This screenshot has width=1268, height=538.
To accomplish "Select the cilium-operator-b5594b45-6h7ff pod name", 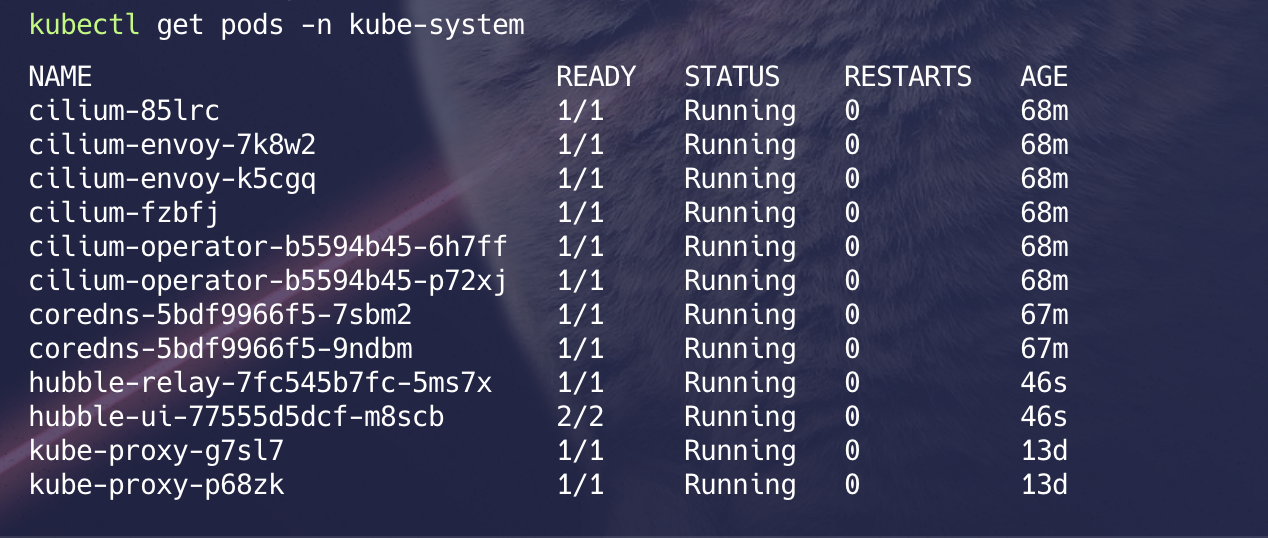I will click(x=268, y=247).
